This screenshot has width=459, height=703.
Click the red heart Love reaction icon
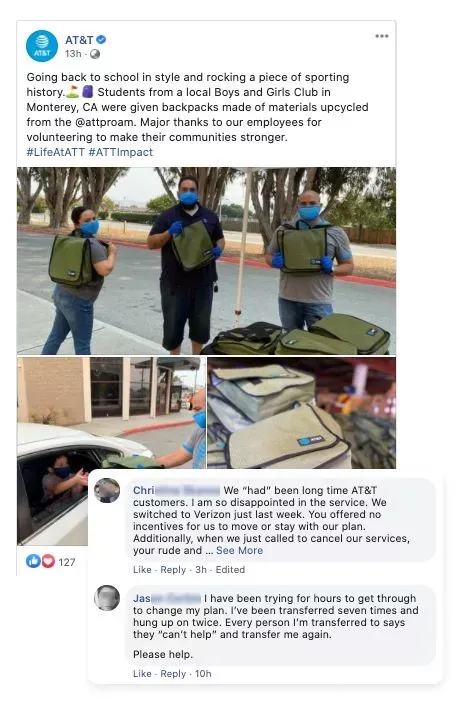coord(48,561)
